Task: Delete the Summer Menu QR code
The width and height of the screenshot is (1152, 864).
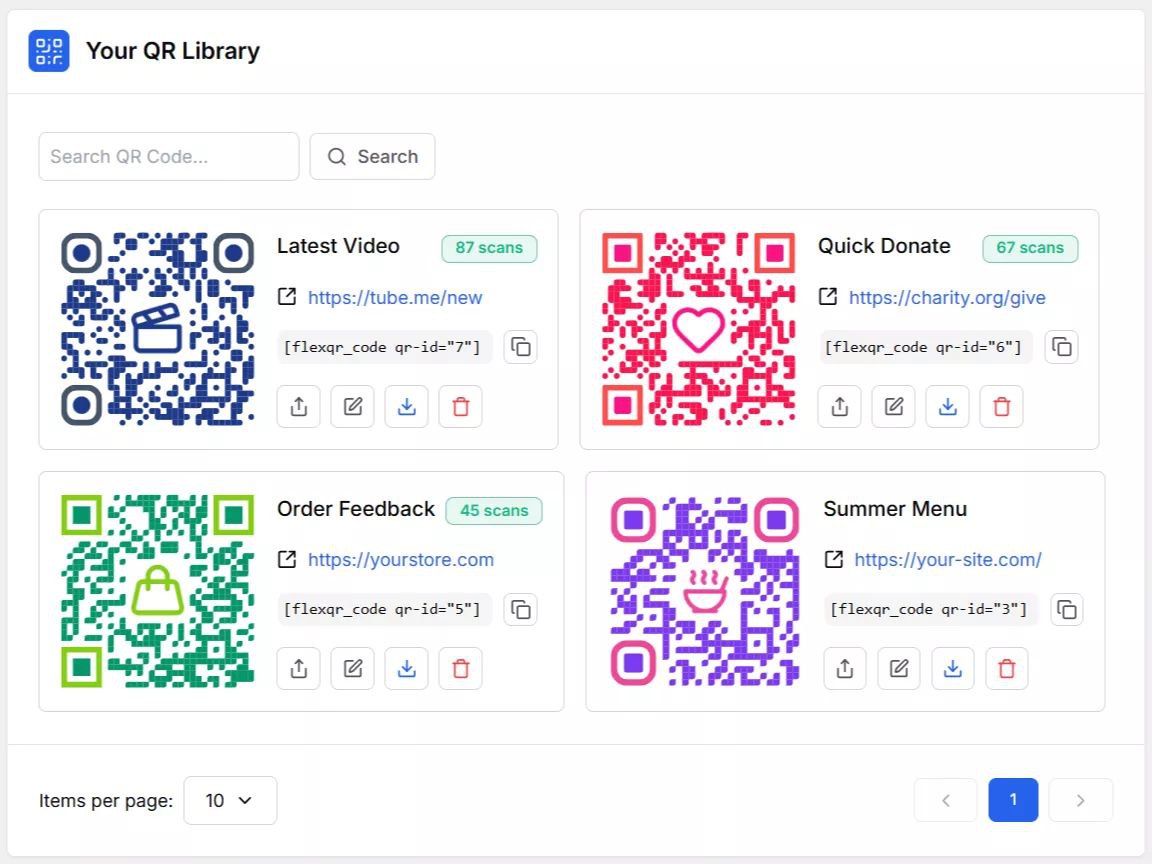Action: [x=1007, y=669]
